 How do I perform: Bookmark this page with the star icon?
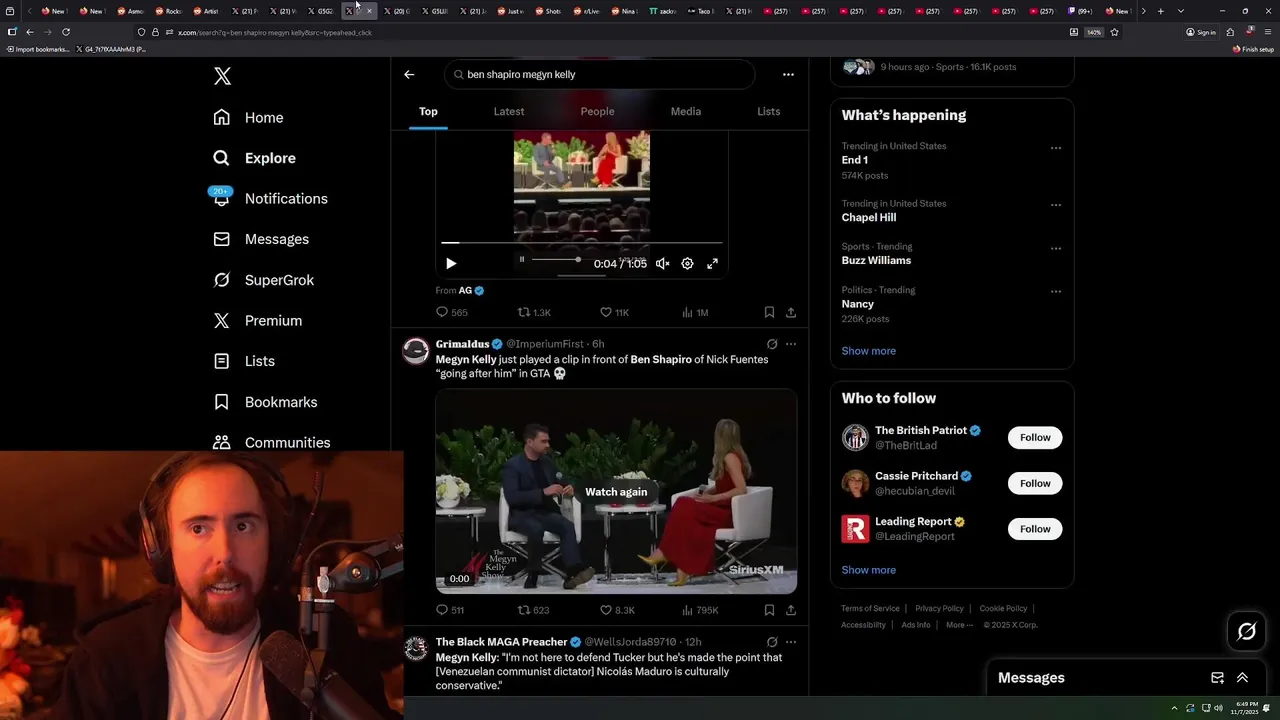[x=1114, y=32]
